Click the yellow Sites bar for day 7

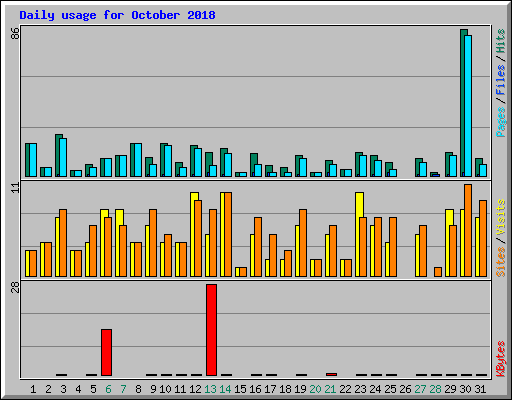pos(118,243)
